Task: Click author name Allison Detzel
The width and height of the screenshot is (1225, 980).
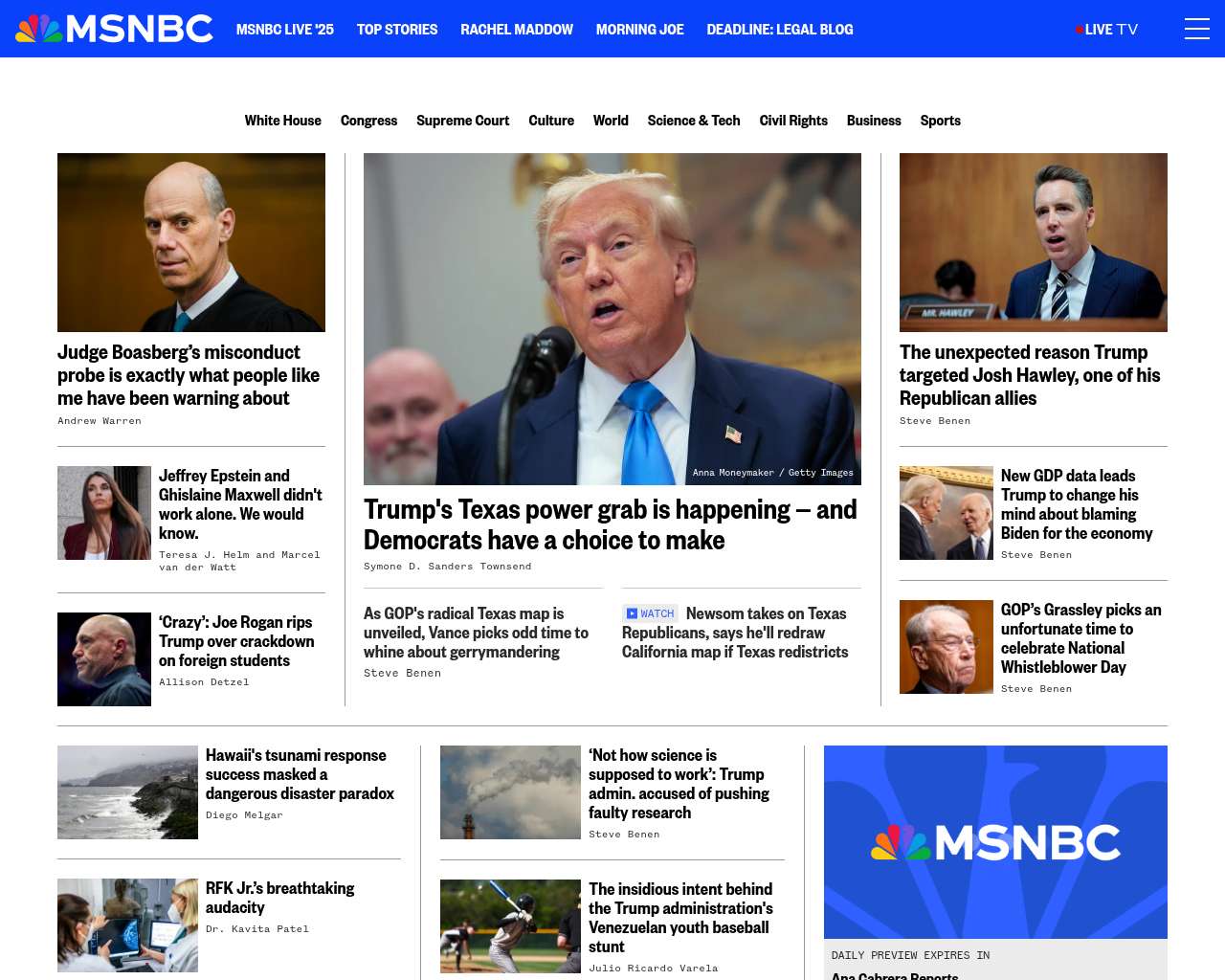Action: [204, 682]
